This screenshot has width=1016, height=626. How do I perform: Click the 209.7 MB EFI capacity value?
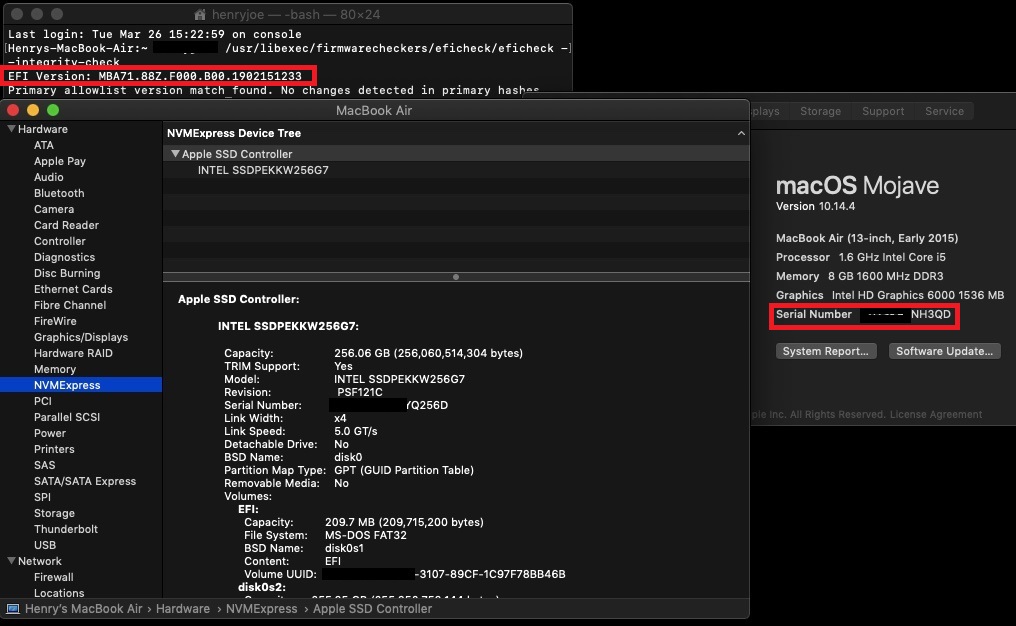pos(404,522)
